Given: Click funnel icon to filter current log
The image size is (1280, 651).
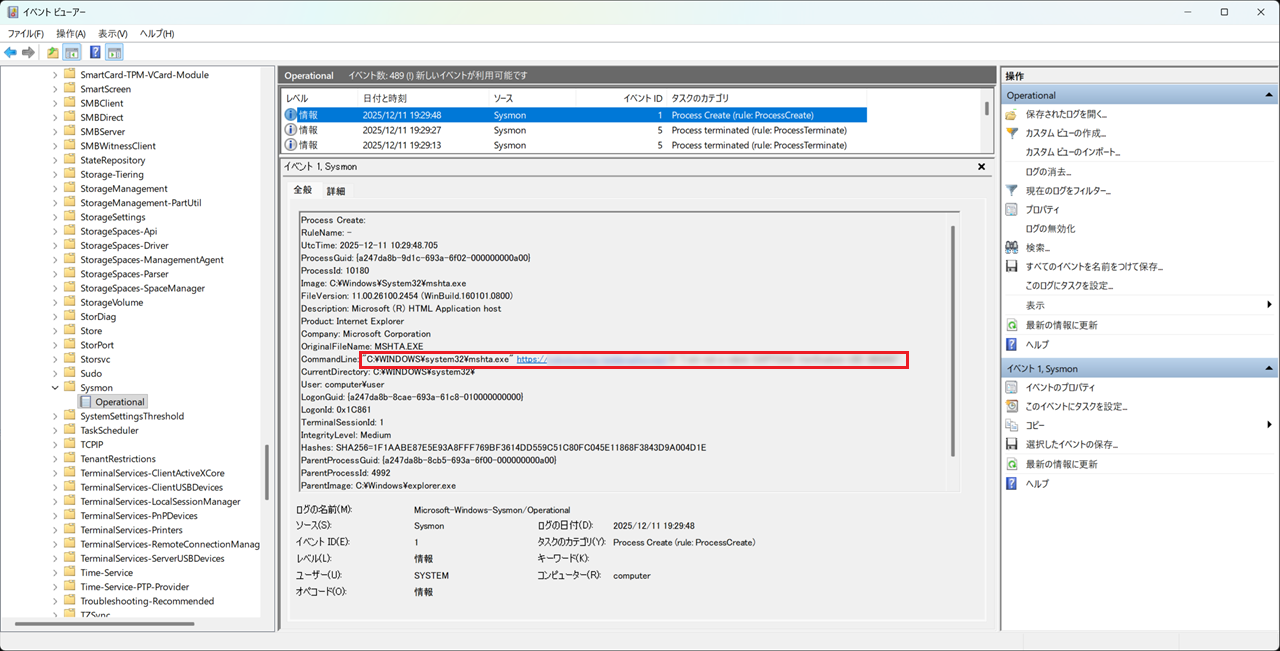Looking at the screenshot, I should 1012,190.
